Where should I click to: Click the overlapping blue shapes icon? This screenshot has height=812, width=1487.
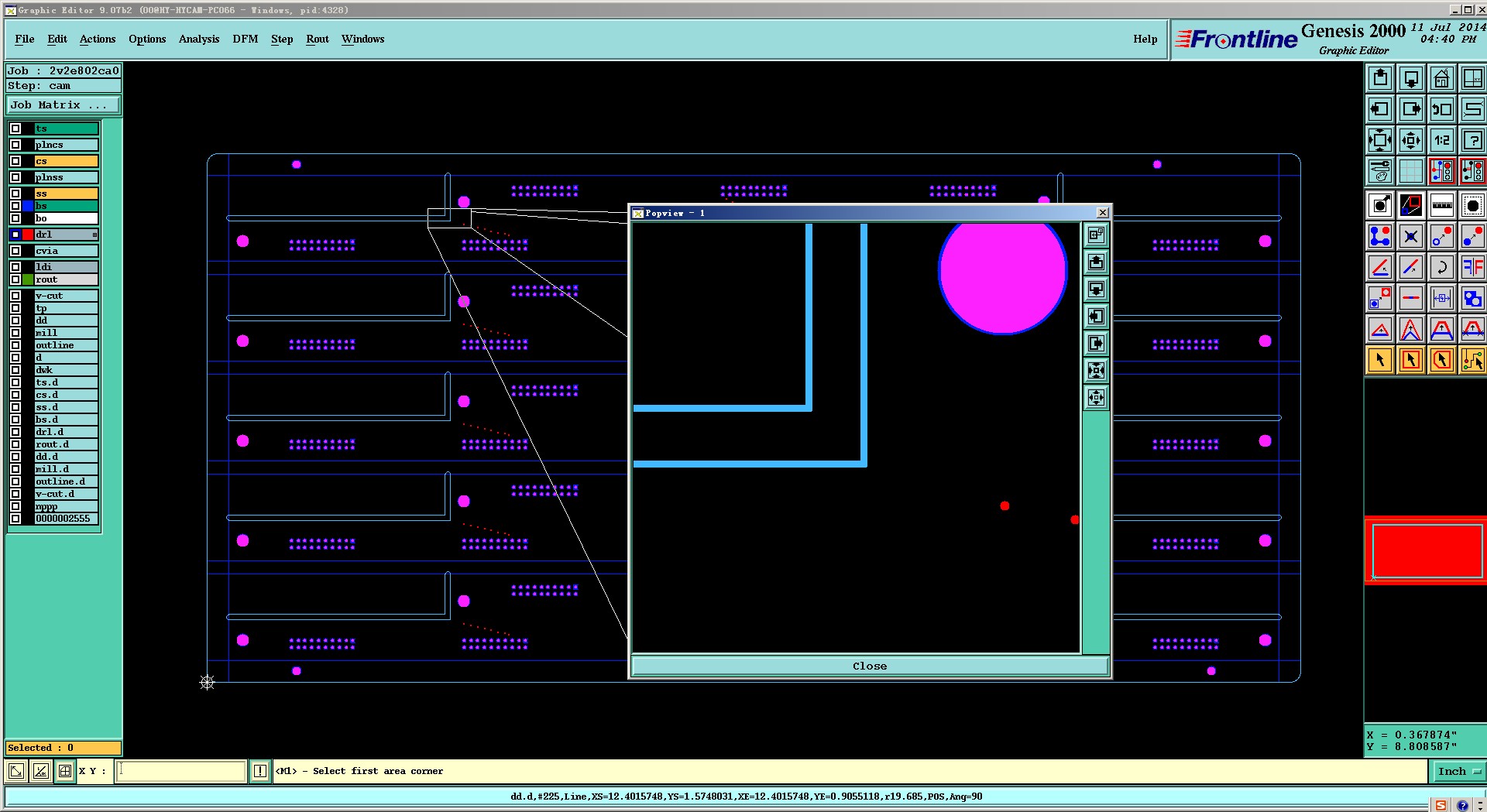1473,298
